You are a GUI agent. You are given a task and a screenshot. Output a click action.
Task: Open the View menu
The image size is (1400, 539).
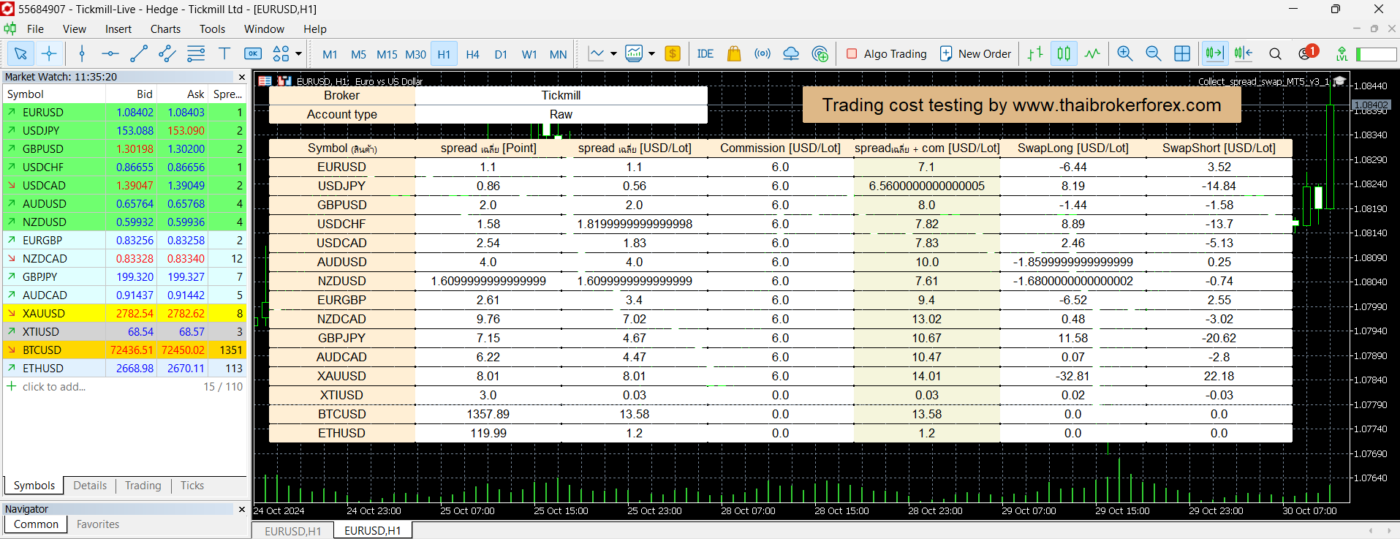(74, 29)
